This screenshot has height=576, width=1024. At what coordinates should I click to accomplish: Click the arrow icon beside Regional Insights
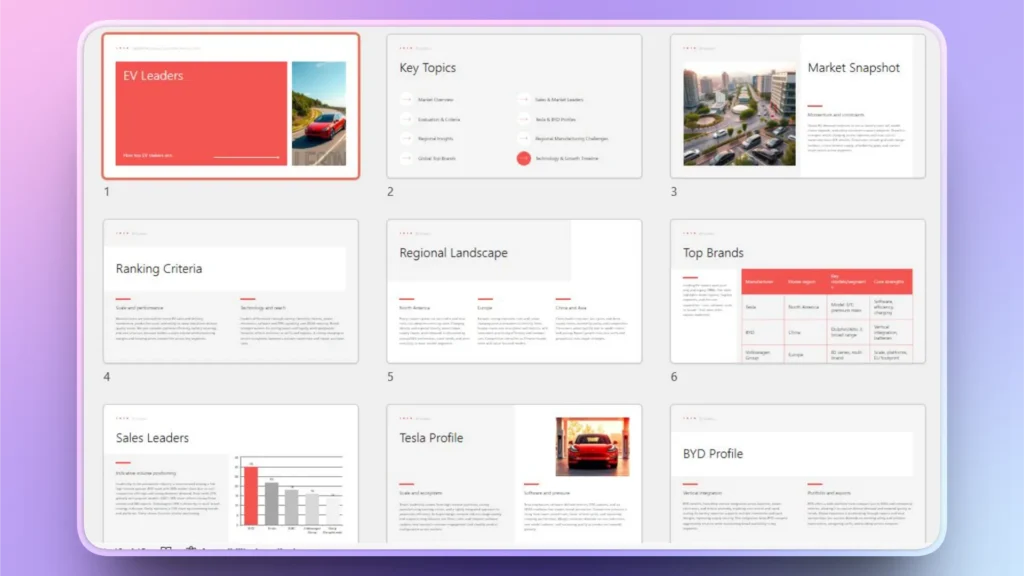coord(407,138)
